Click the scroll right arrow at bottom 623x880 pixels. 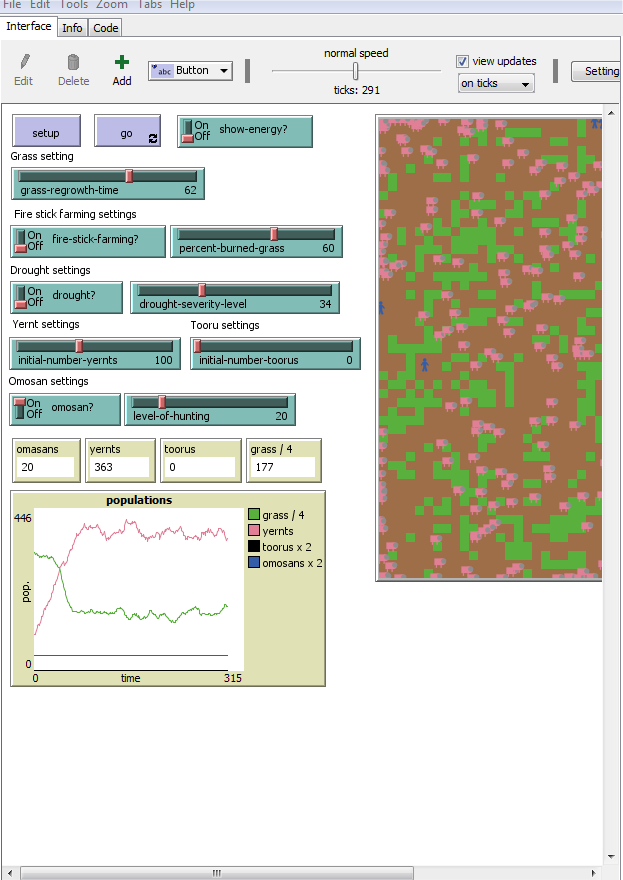point(594,873)
